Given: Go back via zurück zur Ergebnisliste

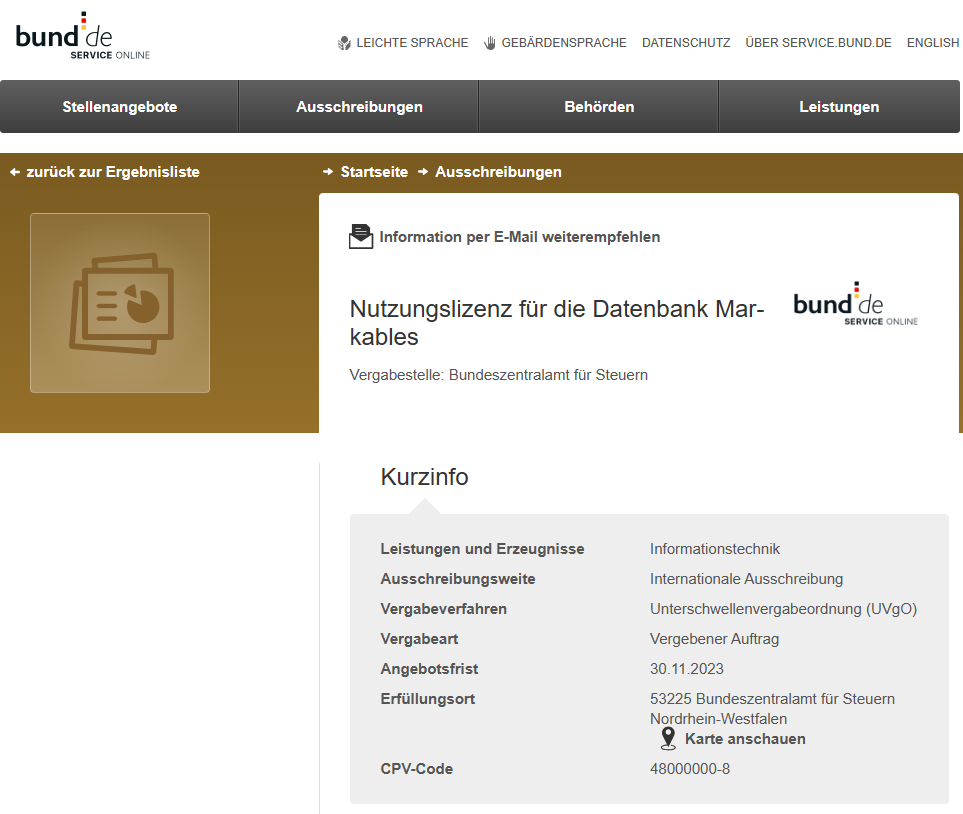Looking at the screenshot, I should coord(113,172).
